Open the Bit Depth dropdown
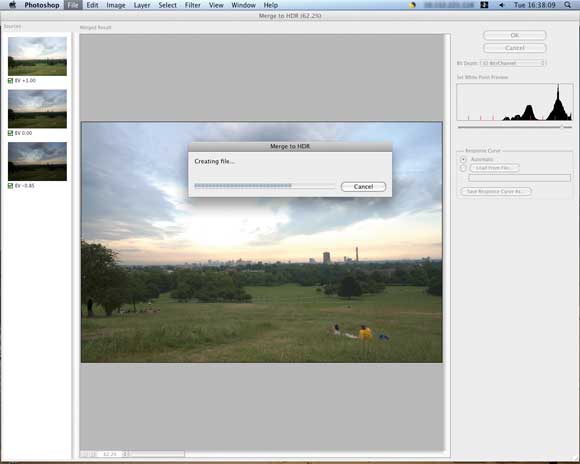 click(513, 63)
